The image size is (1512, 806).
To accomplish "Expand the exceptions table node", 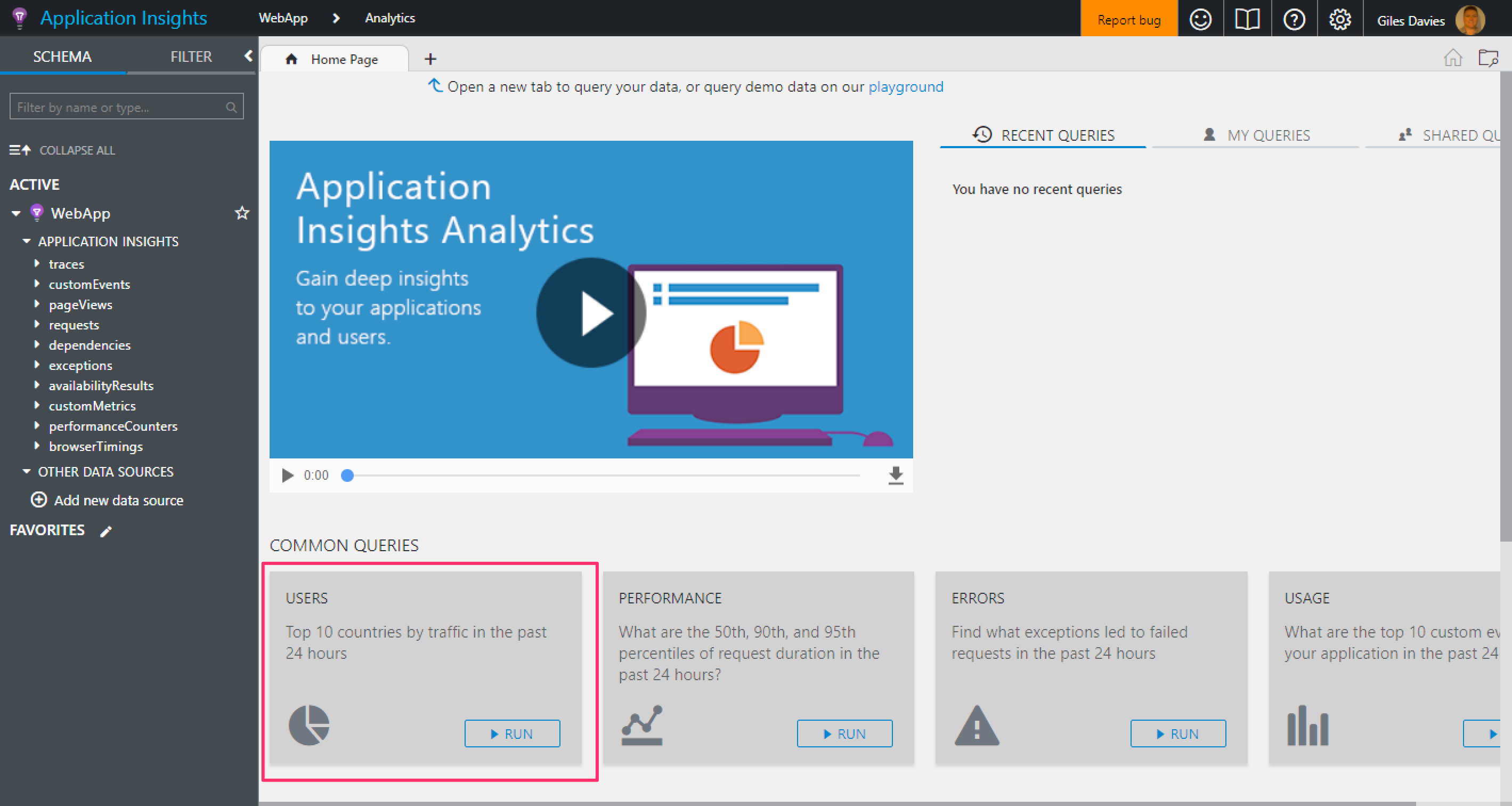I will (x=37, y=365).
